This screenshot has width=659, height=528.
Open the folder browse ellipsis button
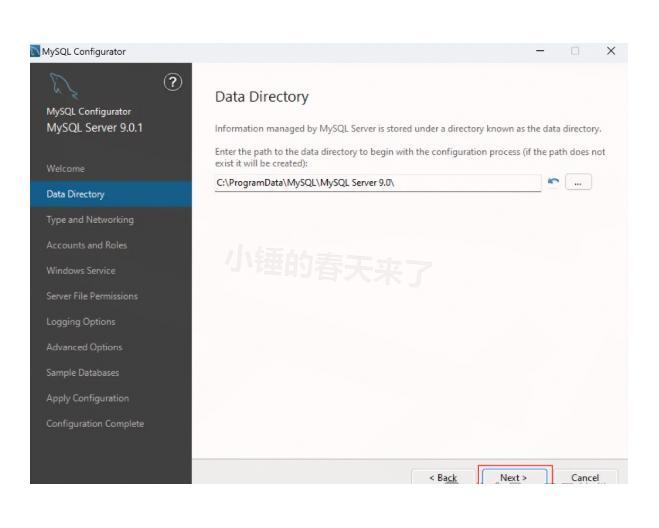(580, 184)
